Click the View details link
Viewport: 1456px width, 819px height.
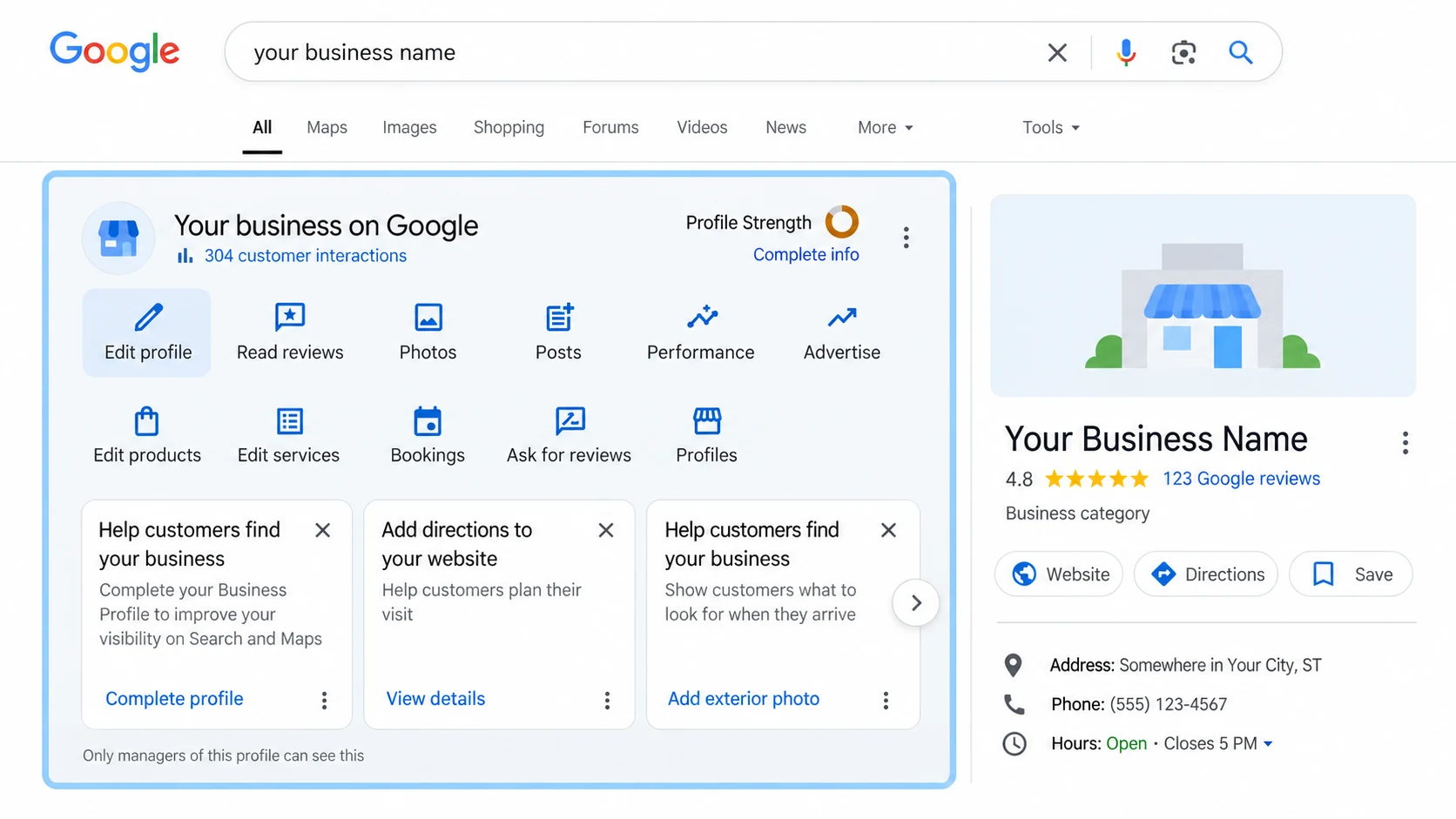(435, 699)
